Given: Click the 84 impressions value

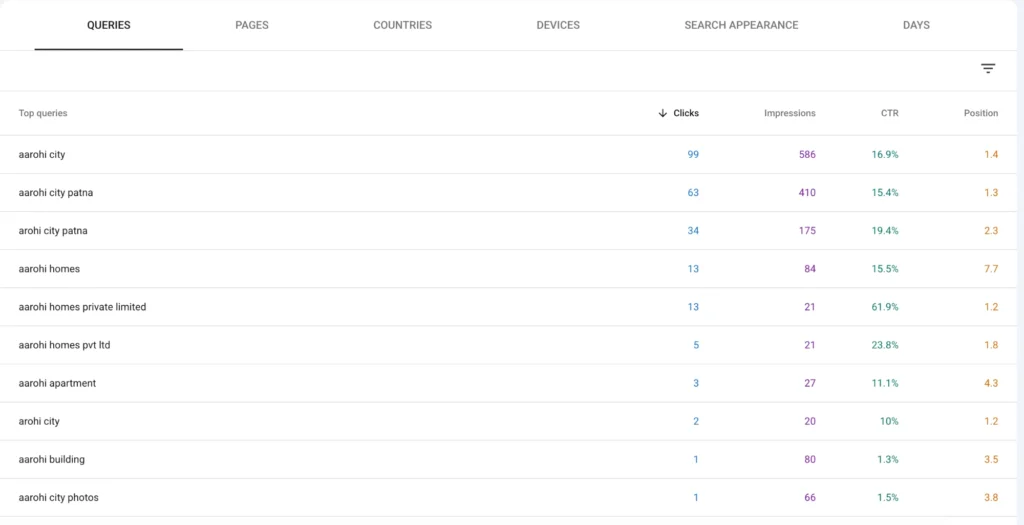Looking at the screenshot, I should pyautogui.click(x=810, y=268).
